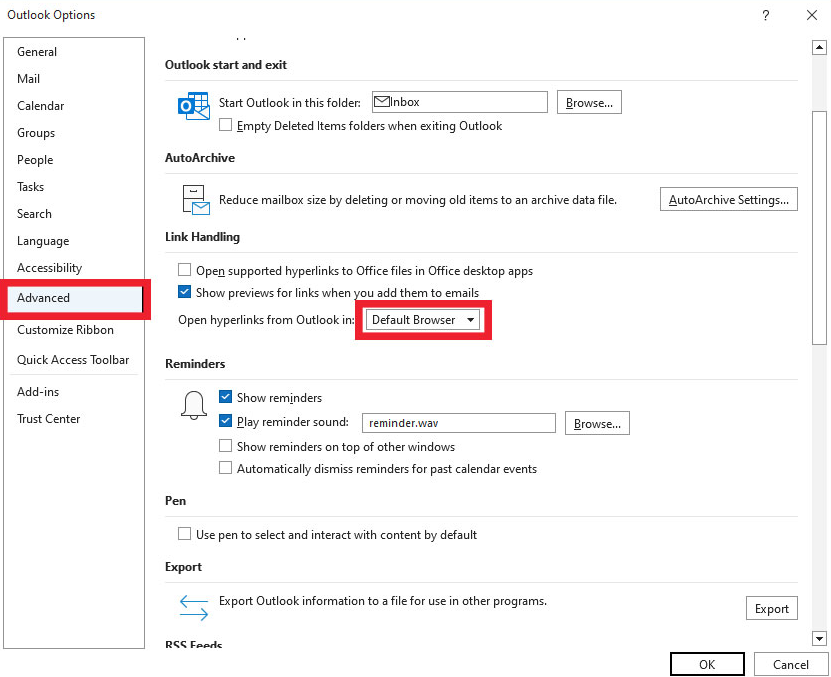The image size is (831, 677).
Task: Click the export arrows icon
Action: point(193,608)
